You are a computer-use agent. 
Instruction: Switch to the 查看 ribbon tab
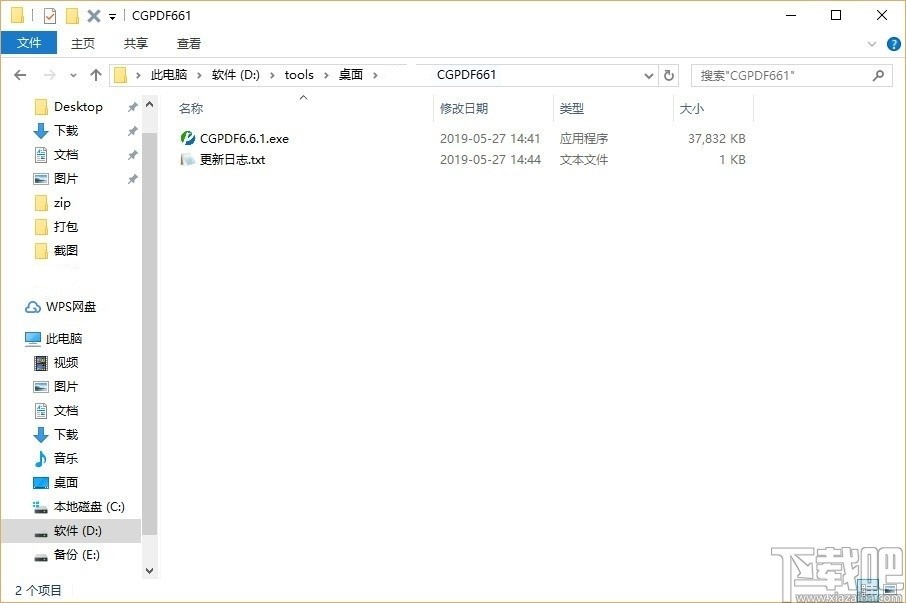coord(188,43)
